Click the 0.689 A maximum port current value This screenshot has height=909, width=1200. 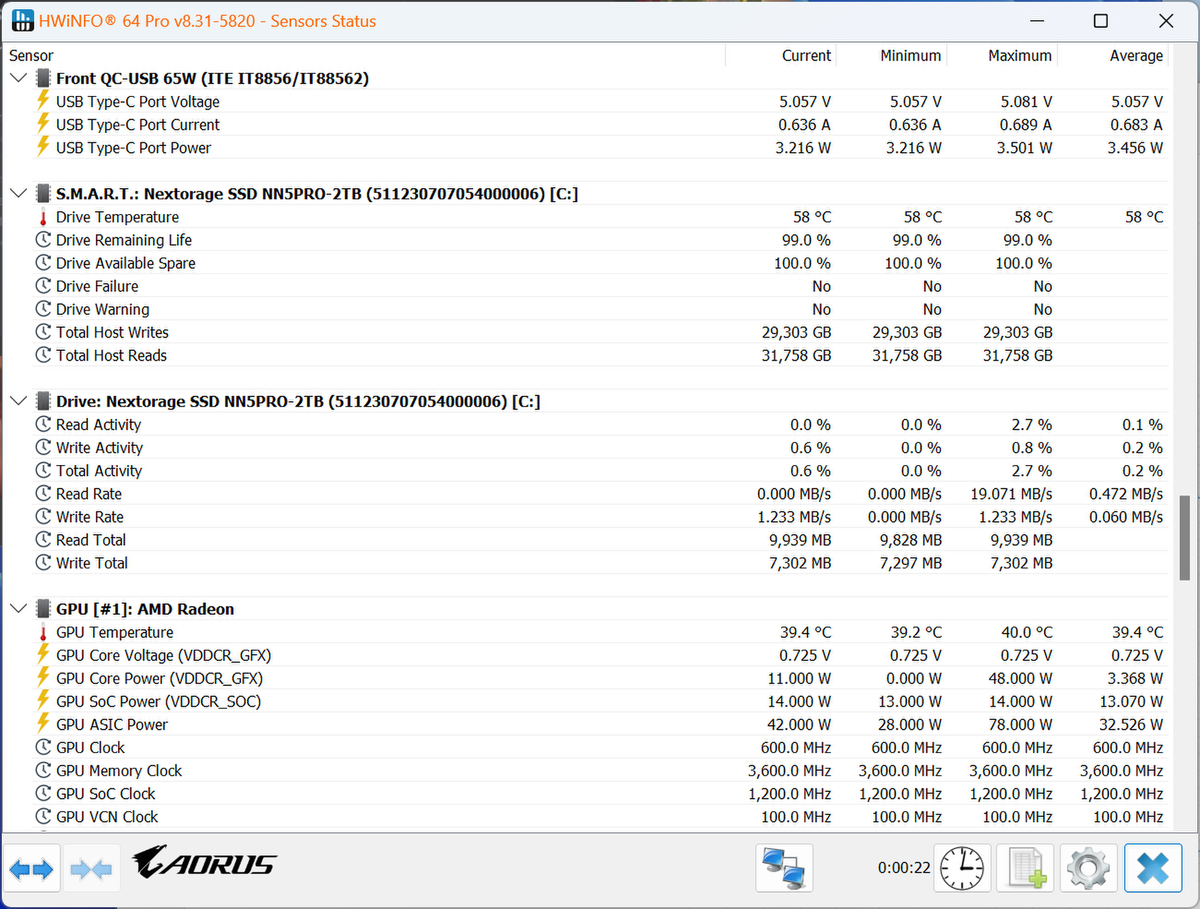click(1026, 124)
